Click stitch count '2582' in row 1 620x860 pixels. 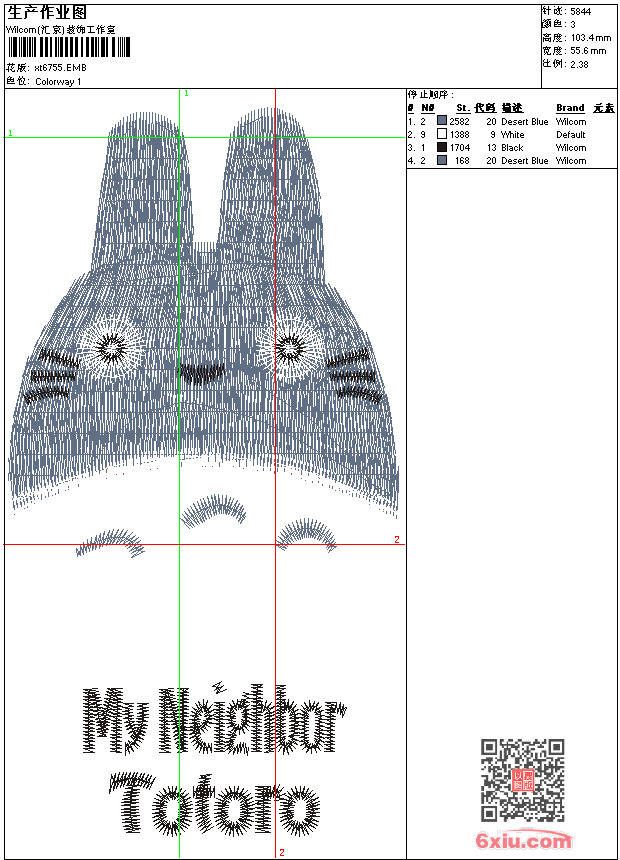coord(460,122)
